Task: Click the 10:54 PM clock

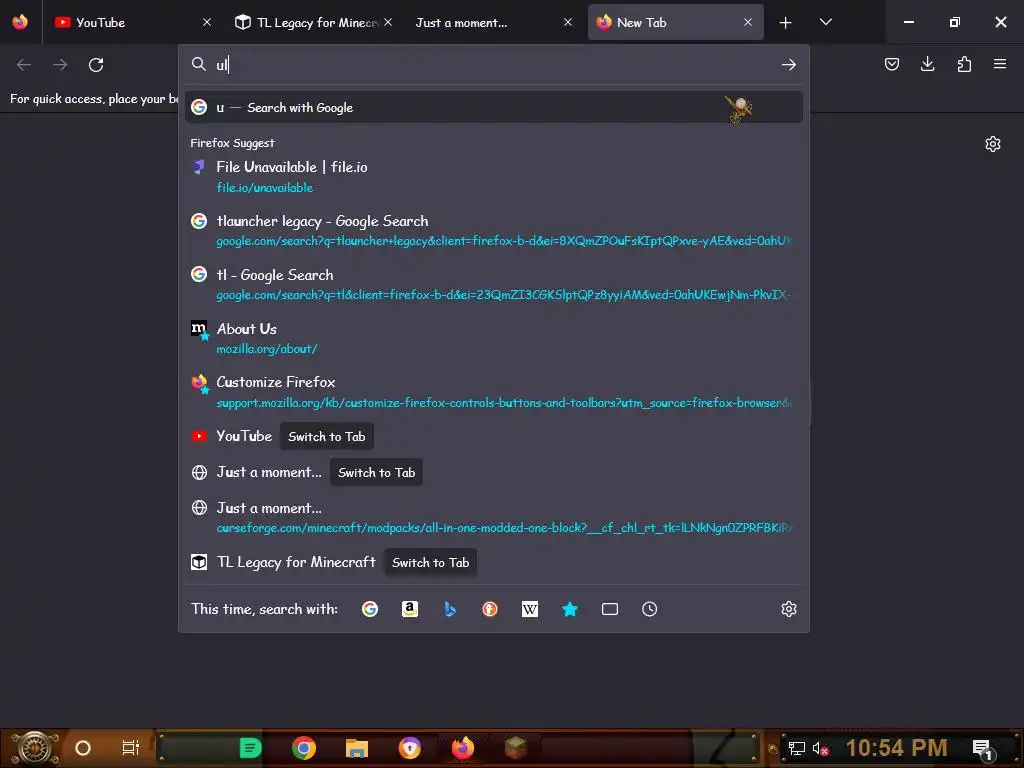Action: [x=896, y=748]
